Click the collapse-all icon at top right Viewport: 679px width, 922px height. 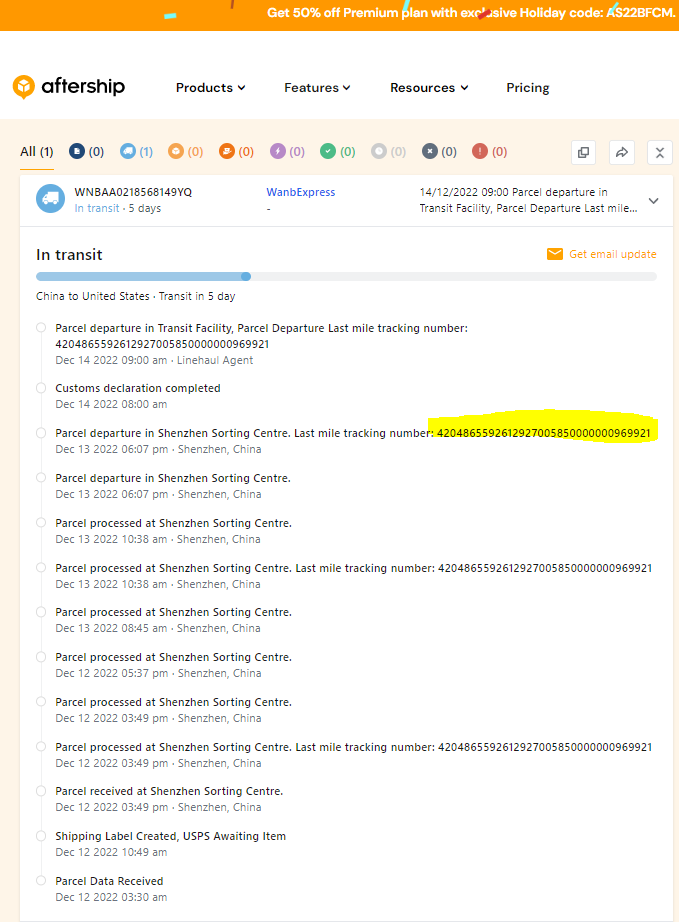pos(660,152)
